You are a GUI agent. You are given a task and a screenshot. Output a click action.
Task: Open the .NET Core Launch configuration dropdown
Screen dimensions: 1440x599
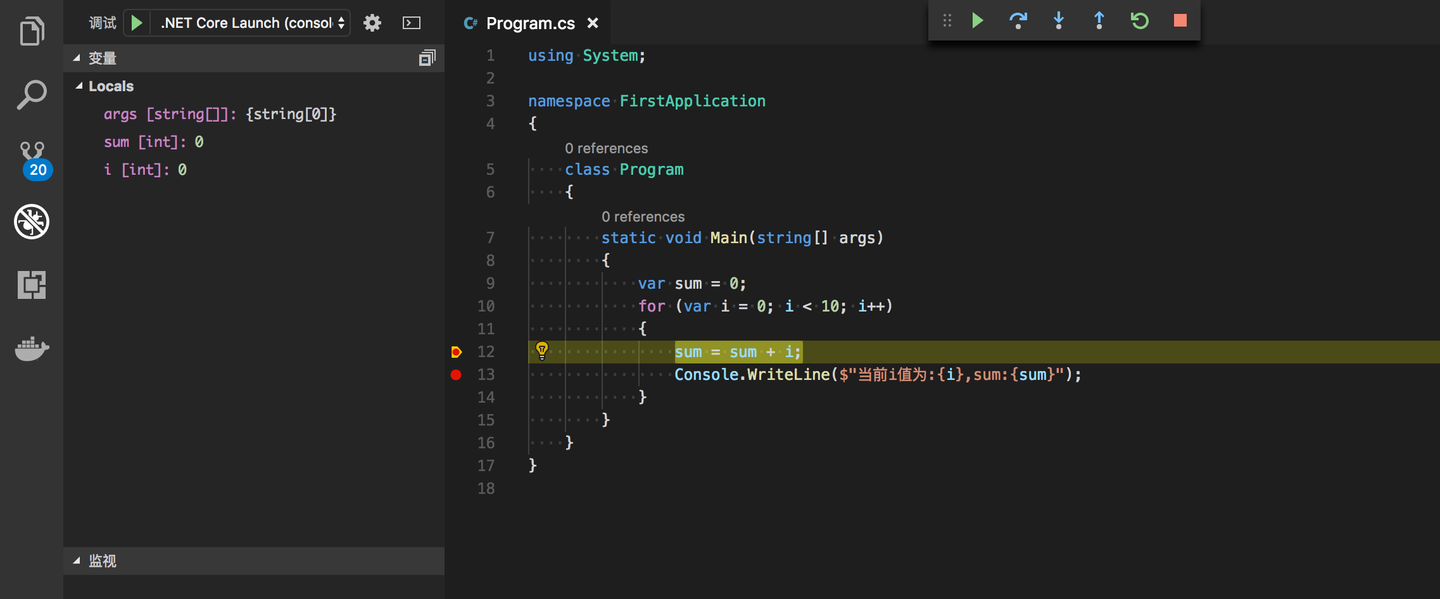254,23
